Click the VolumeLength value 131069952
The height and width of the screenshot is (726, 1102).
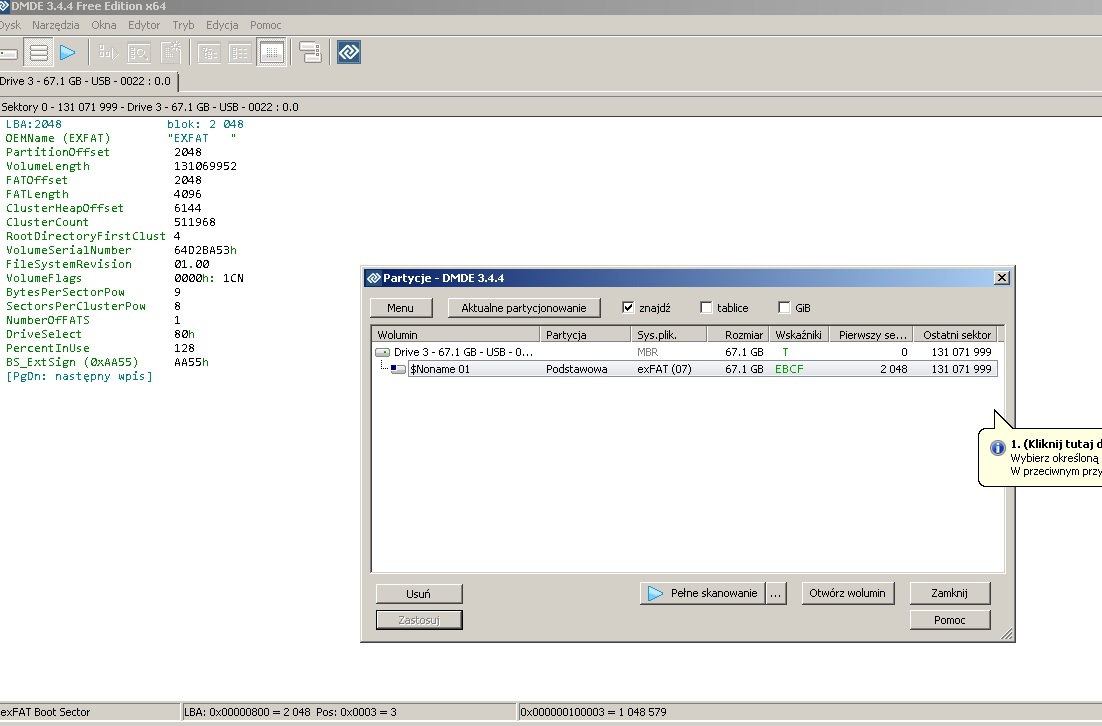(x=205, y=166)
